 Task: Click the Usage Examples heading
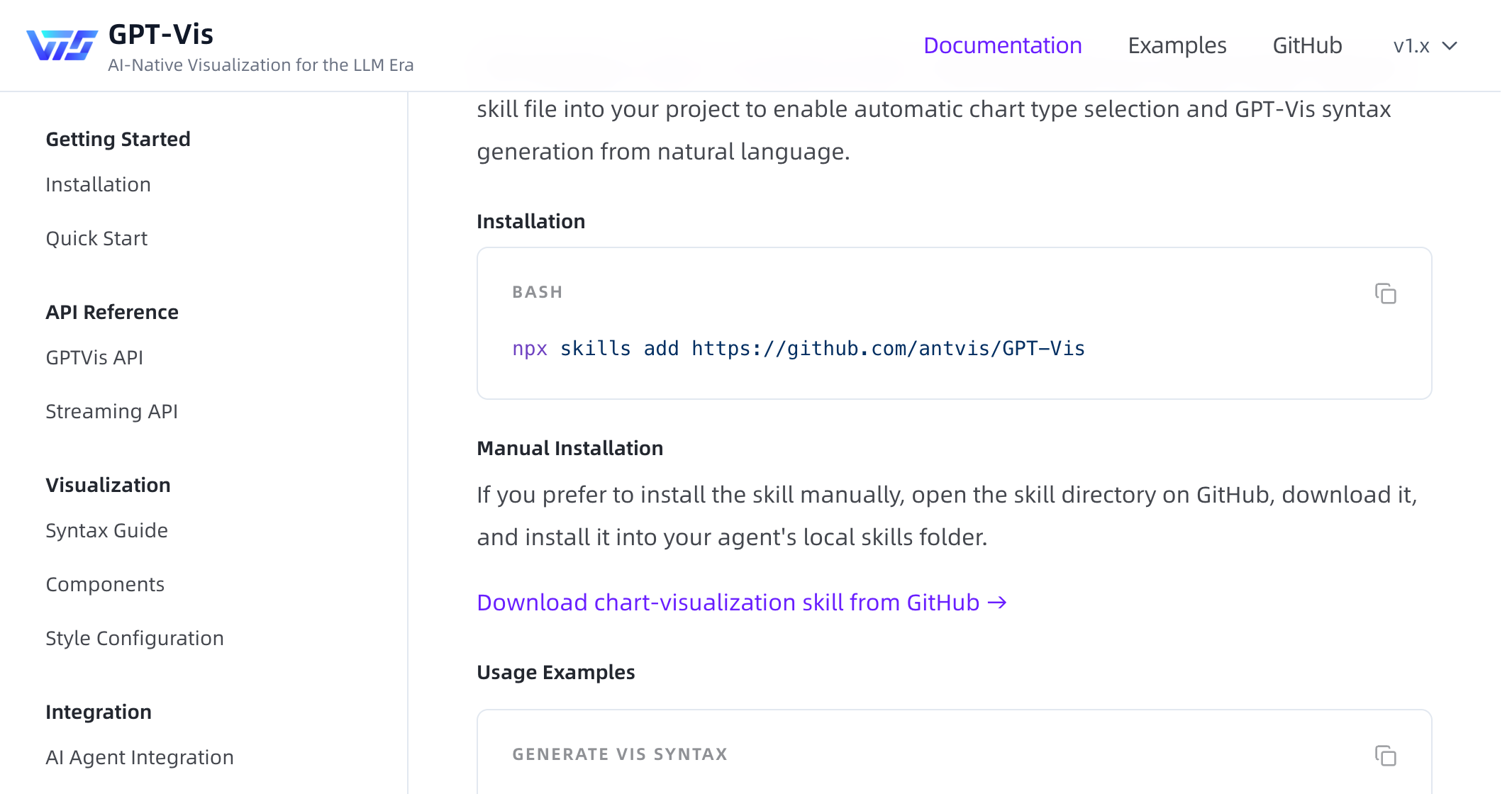[555, 672]
